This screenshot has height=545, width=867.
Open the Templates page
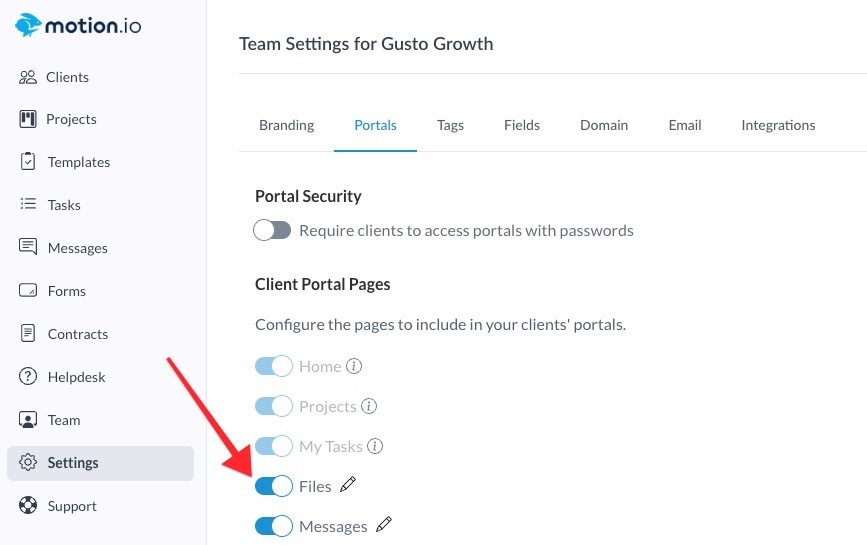pos(78,162)
